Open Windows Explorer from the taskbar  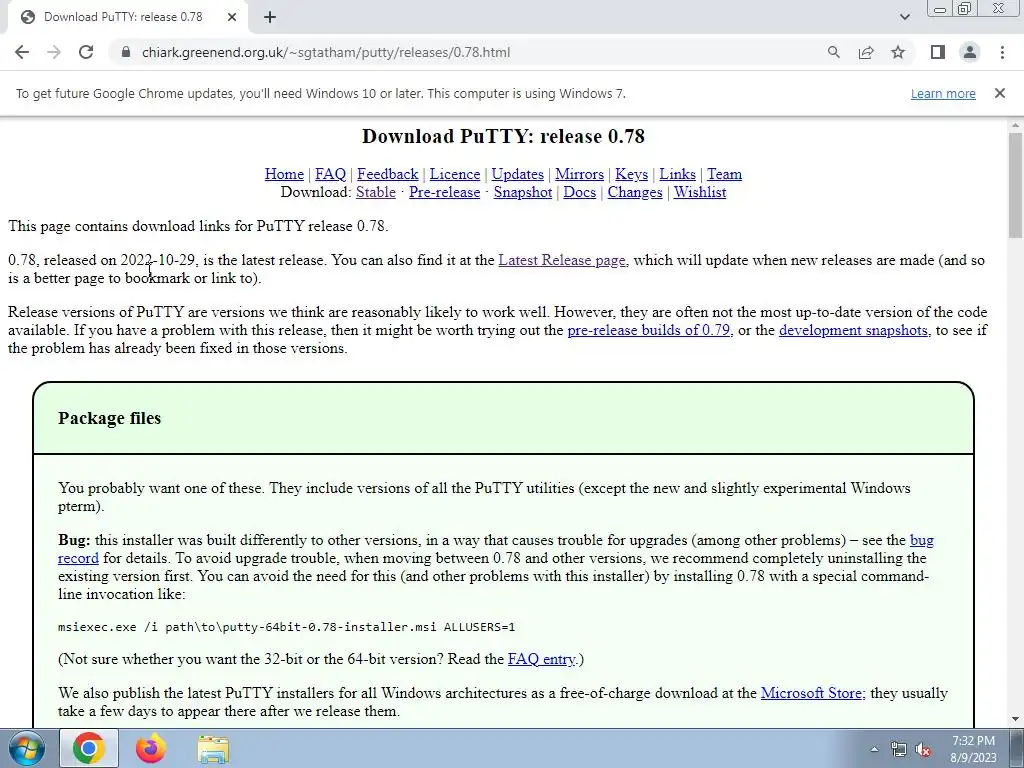(213, 750)
